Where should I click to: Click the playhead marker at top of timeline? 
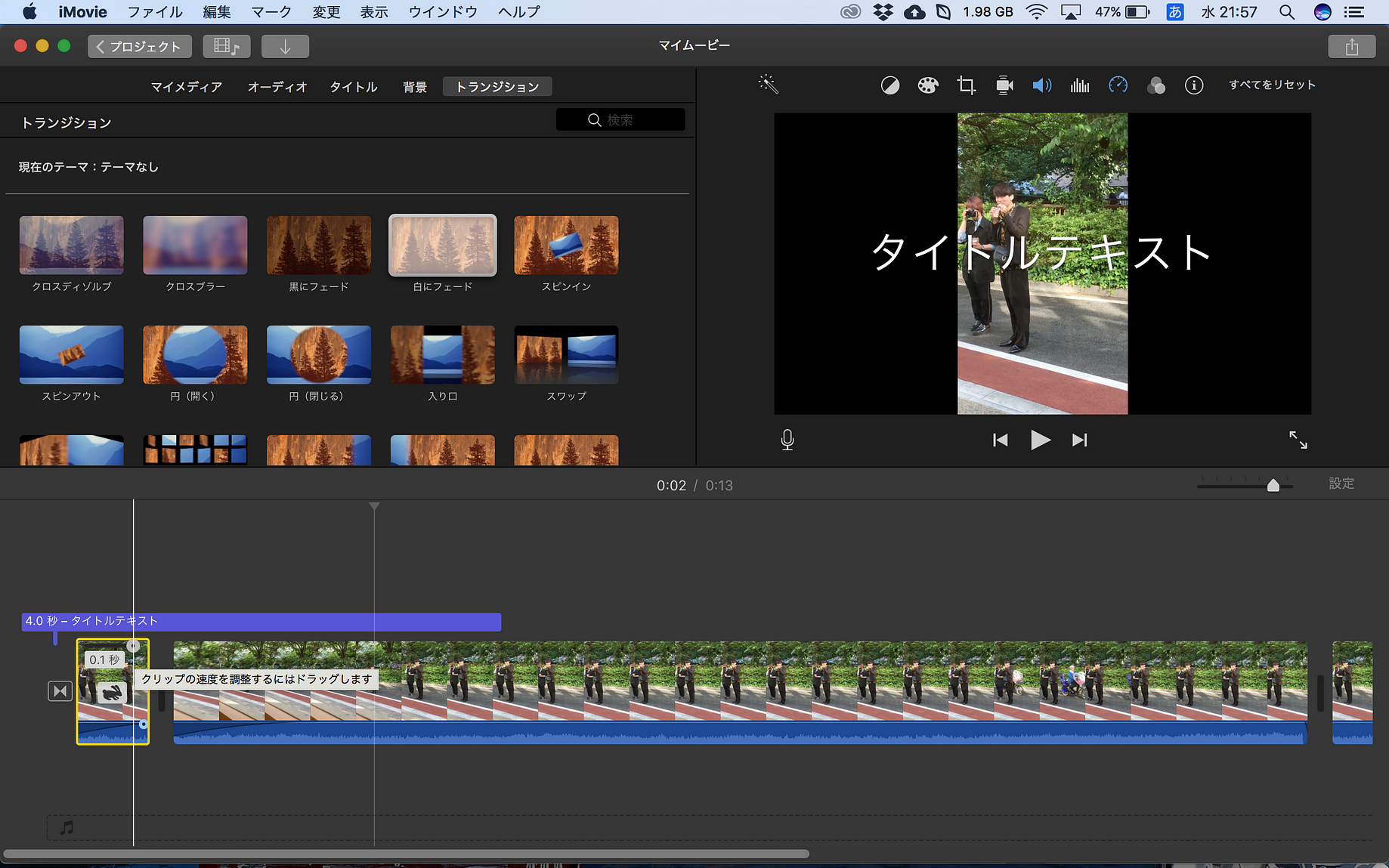[x=374, y=506]
